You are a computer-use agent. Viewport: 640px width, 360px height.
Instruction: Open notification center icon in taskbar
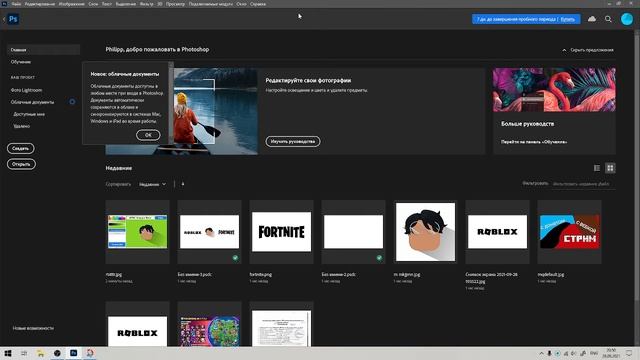[629, 353]
